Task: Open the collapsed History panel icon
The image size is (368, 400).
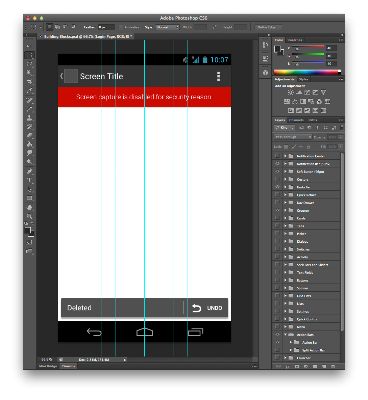Action: 265,45
